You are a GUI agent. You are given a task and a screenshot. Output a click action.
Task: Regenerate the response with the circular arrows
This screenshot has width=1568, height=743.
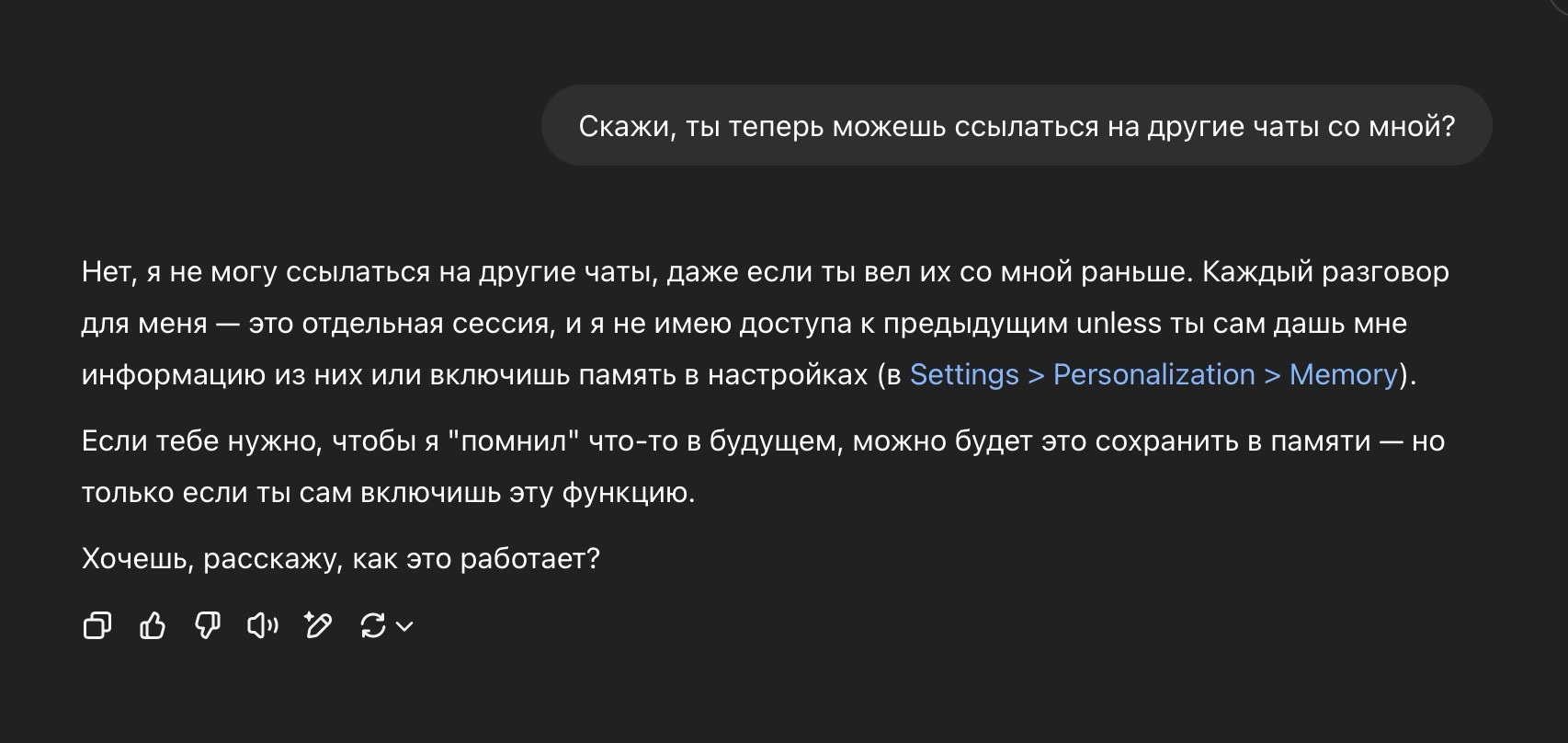(x=373, y=626)
